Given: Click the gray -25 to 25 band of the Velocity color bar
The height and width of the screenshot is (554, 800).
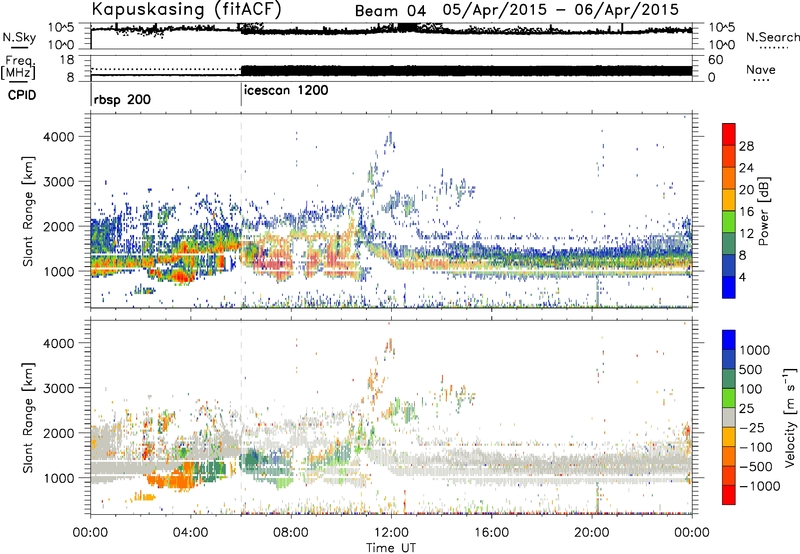Looking at the screenshot, I should pyautogui.click(x=729, y=417).
